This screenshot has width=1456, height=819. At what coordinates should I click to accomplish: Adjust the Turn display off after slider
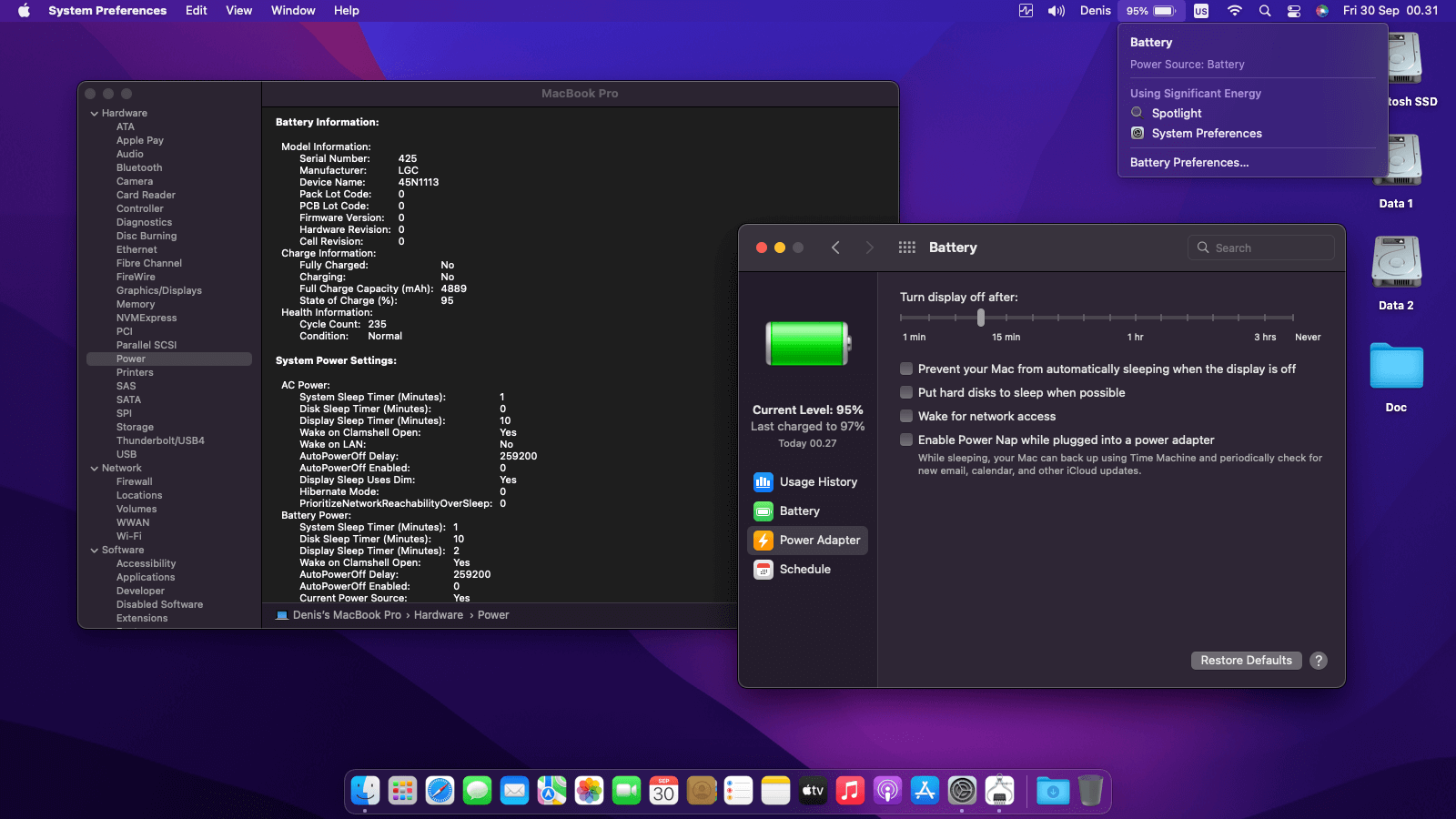point(981,318)
